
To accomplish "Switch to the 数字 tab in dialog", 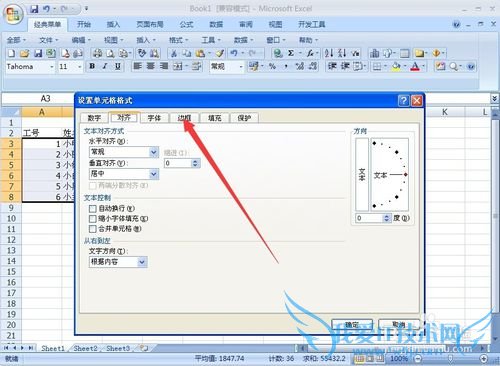I will 94,118.
